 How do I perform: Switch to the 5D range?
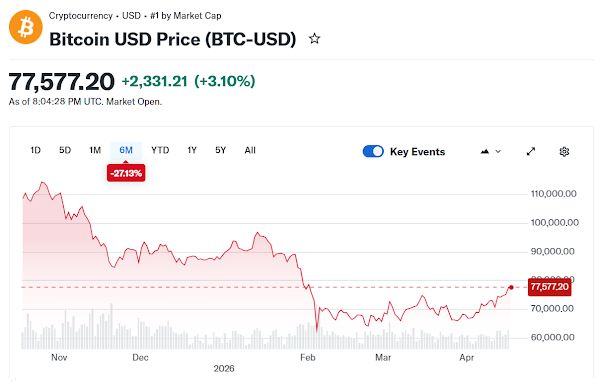point(65,150)
